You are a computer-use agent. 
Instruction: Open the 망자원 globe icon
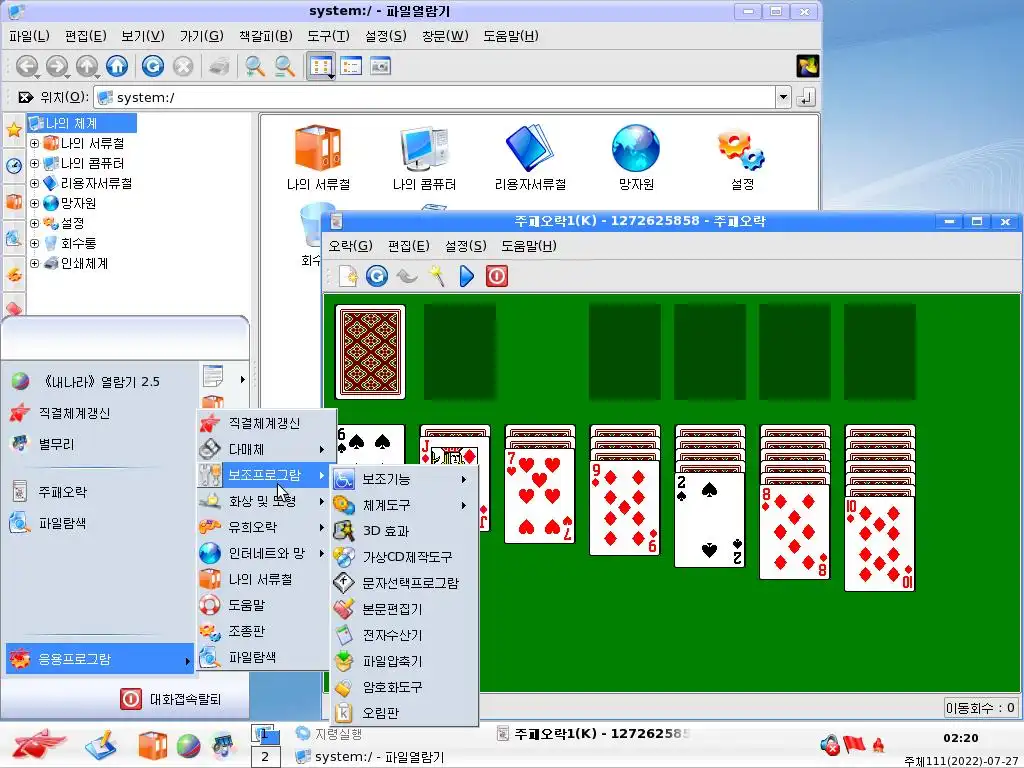tap(636, 158)
